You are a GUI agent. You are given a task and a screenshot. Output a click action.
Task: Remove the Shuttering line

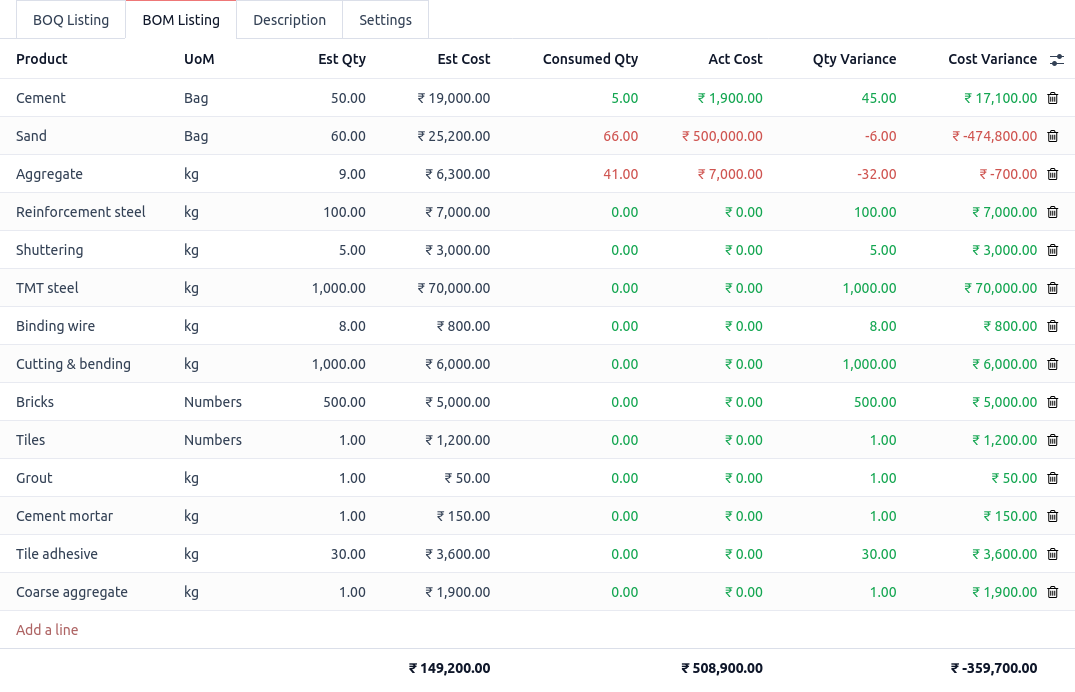pyautogui.click(x=1052, y=250)
